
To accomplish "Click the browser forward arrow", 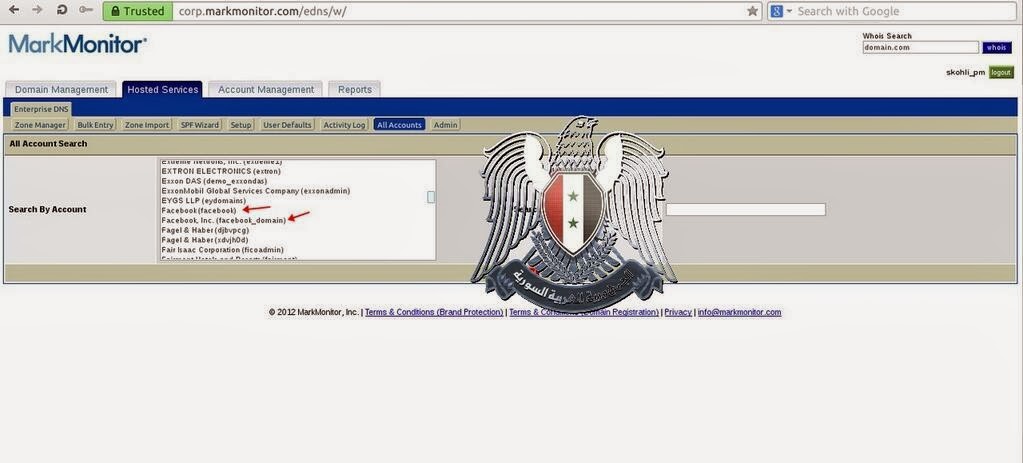I will [38, 10].
